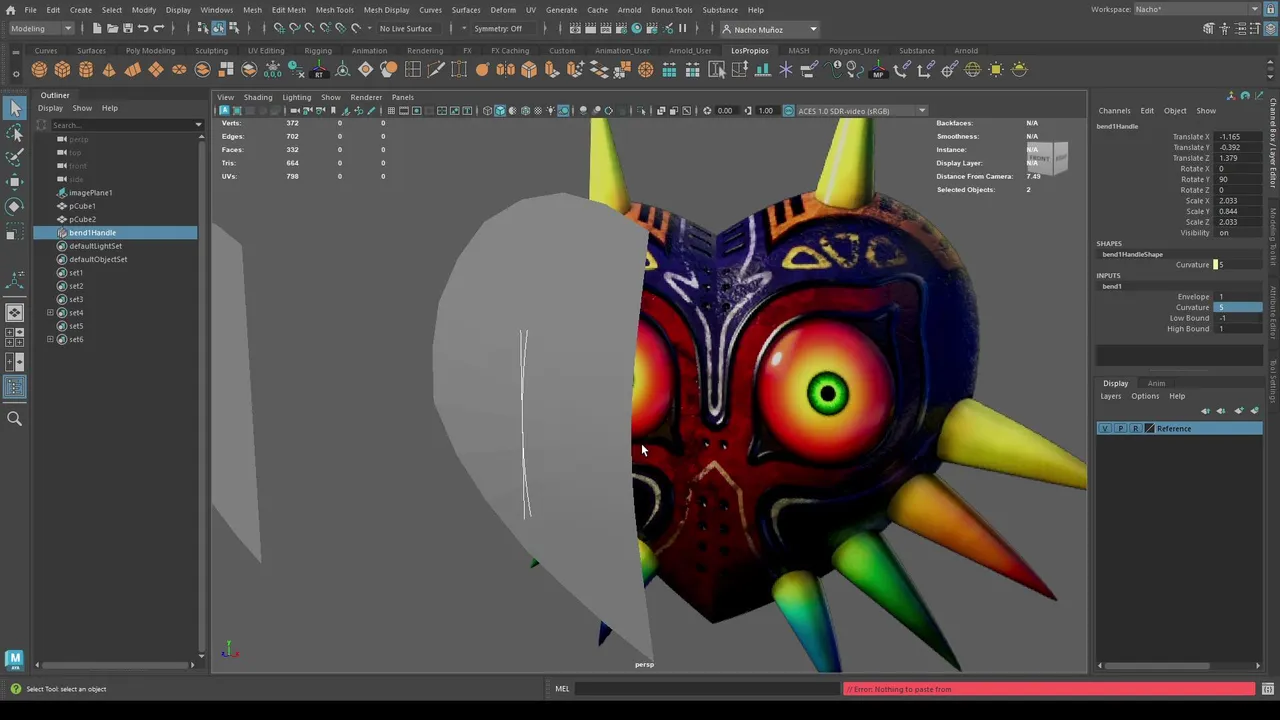
Task: Create a polygon cylinder from the shelf
Action: pos(86,70)
